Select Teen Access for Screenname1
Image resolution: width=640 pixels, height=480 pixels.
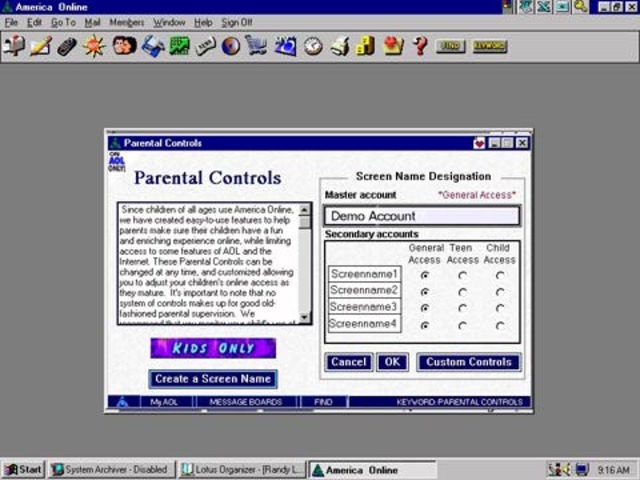click(462, 276)
